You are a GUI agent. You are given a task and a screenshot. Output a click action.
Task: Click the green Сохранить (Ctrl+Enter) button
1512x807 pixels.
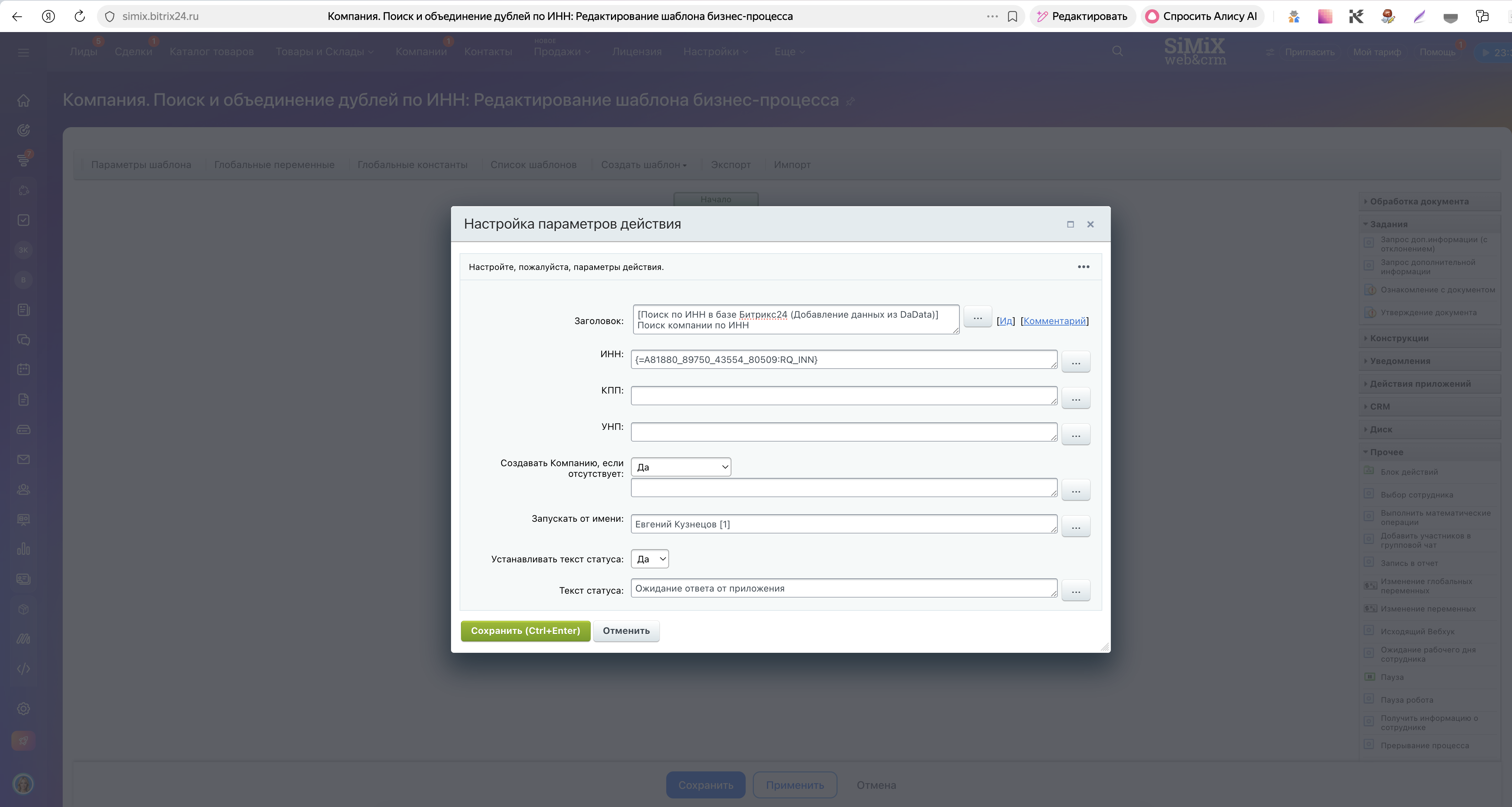(525, 631)
